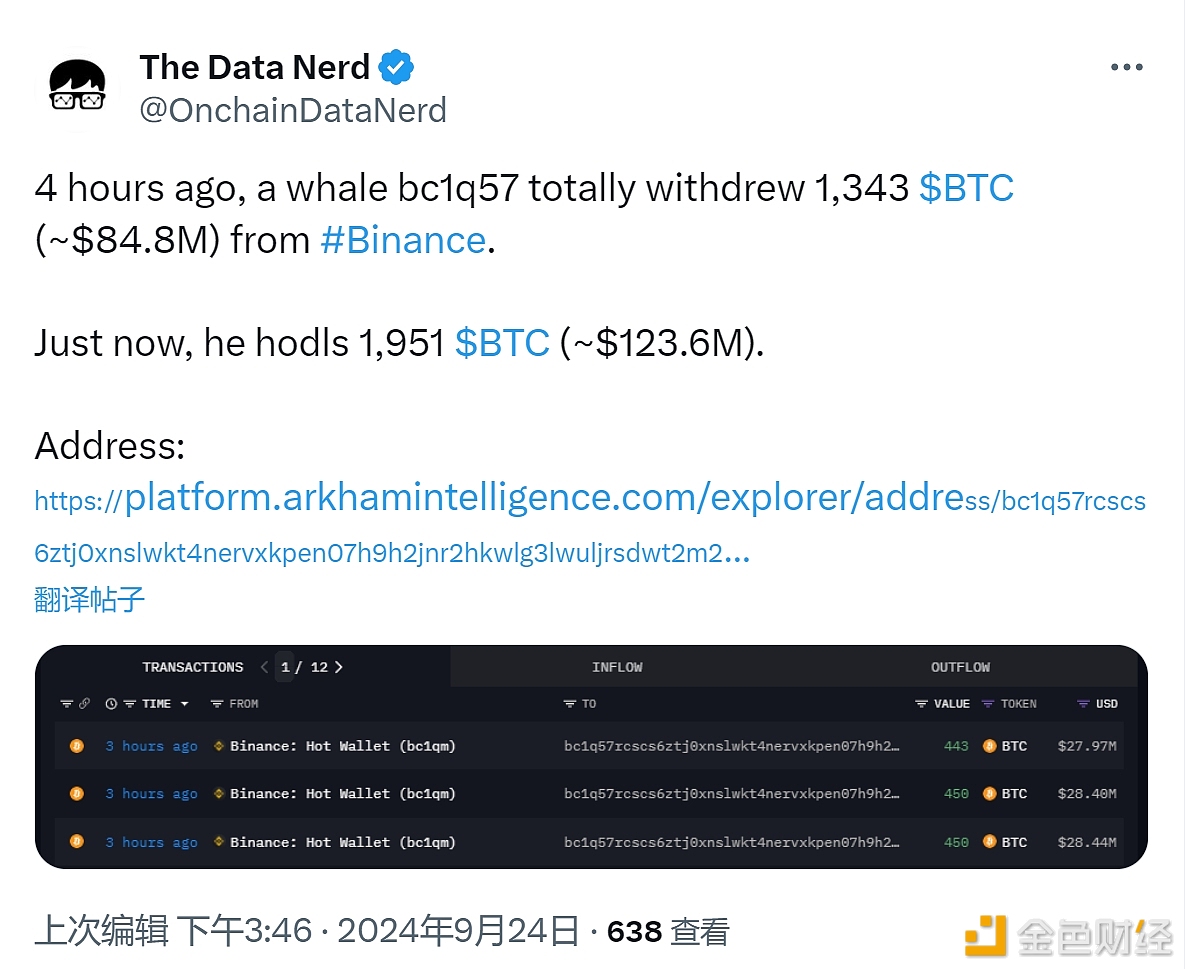This screenshot has height=969, width=1185.
Task: Click the Binance hot wallet diamond icon
Action: coord(218,745)
